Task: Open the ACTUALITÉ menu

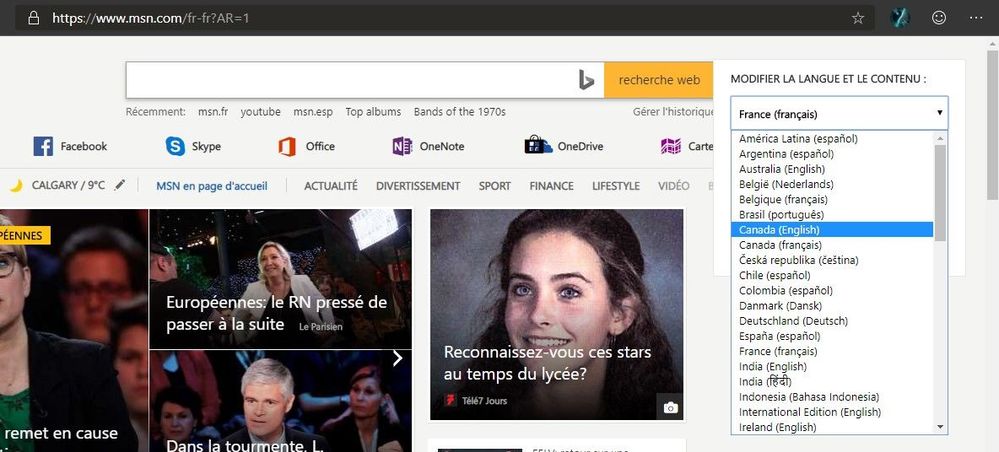Action: click(331, 186)
